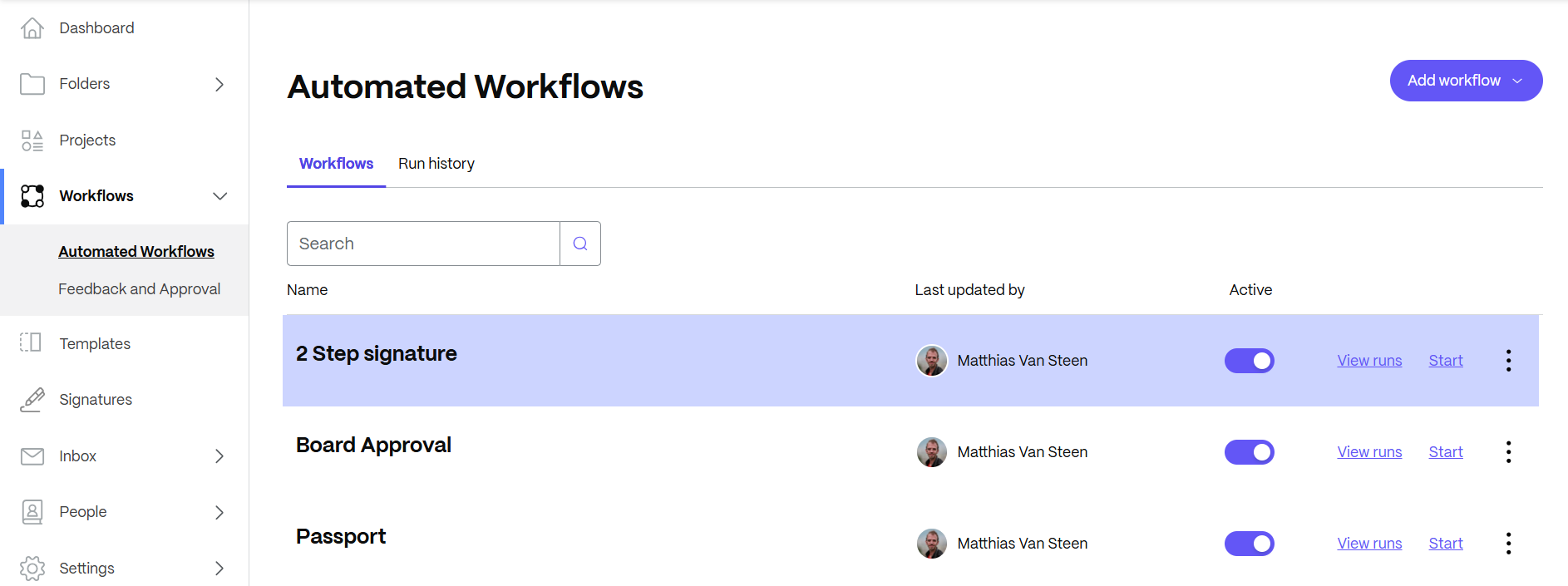Viewport: 1568px width, 586px height.
Task: Disable the 2 Step signature workflow toggle
Action: pos(1249,360)
